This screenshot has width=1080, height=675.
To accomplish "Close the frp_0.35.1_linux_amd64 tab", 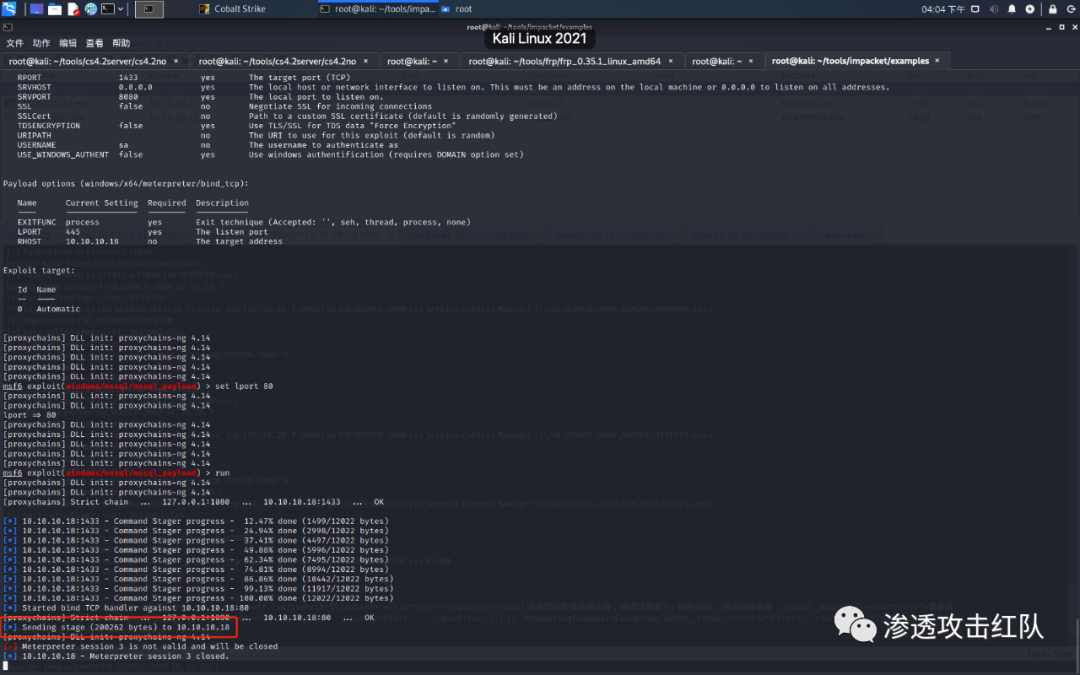I will (671, 61).
